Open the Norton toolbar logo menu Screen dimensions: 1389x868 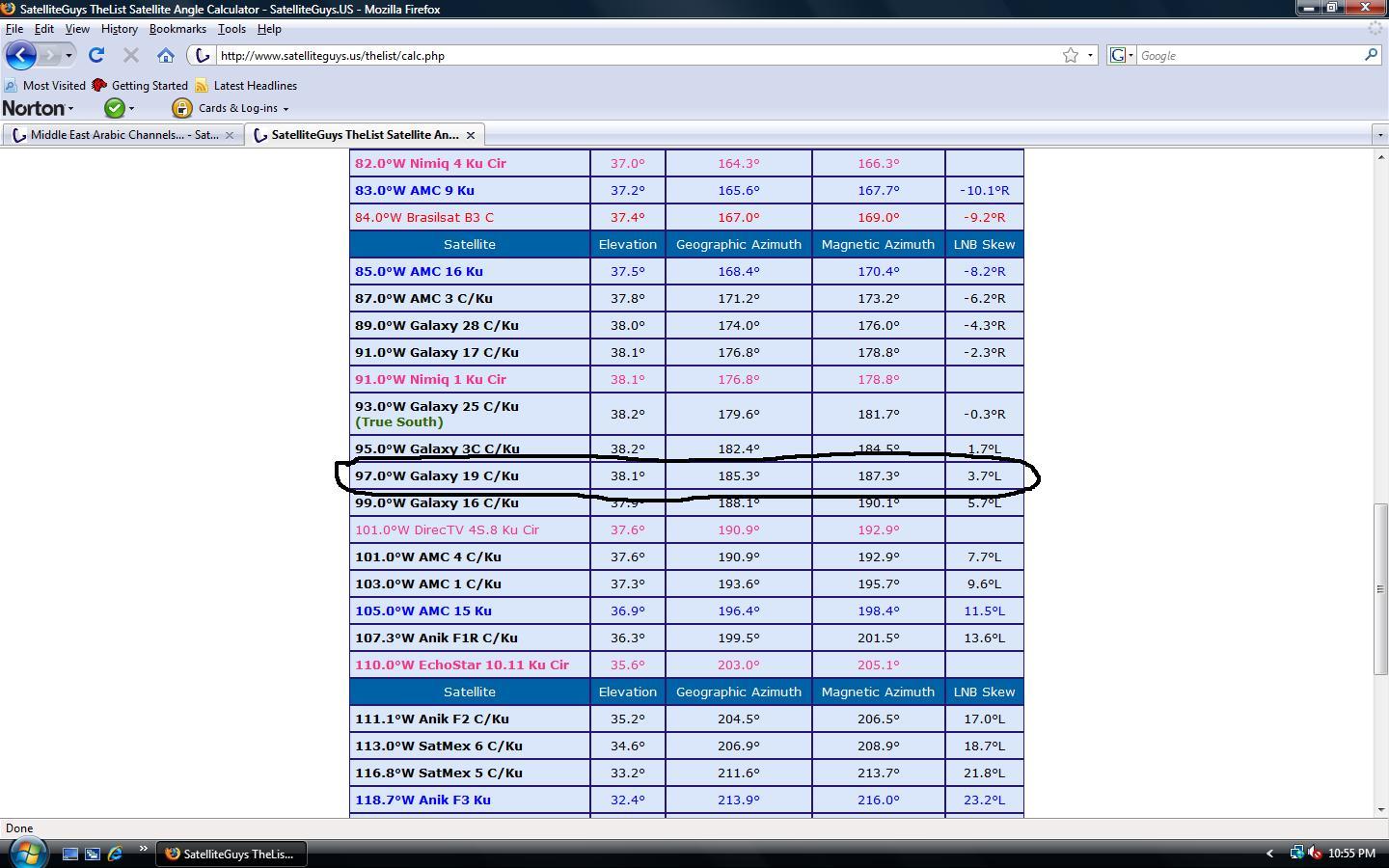pyautogui.click(x=38, y=108)
